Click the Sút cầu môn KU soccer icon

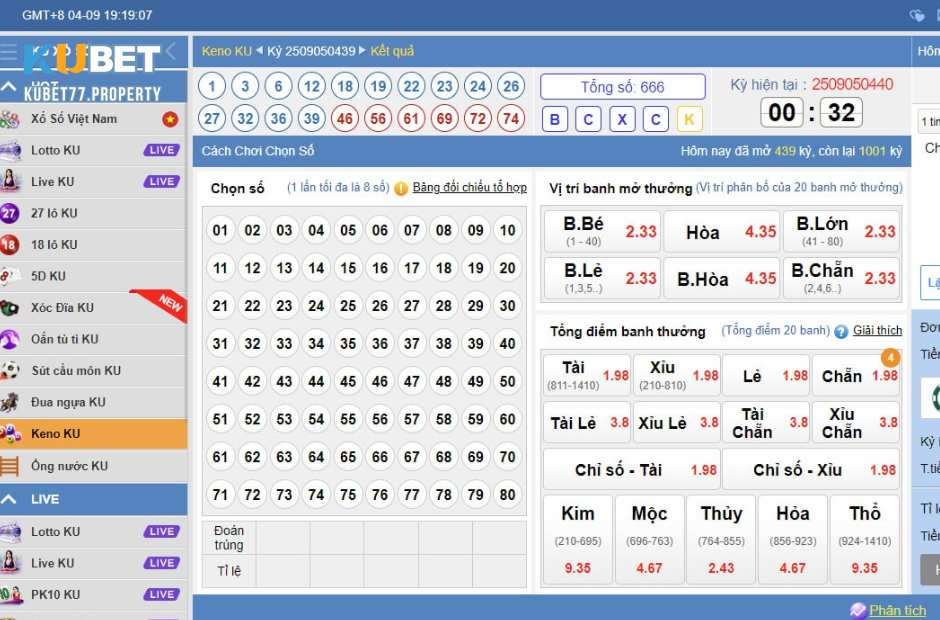pyautogui.click(x=10, y=371)
